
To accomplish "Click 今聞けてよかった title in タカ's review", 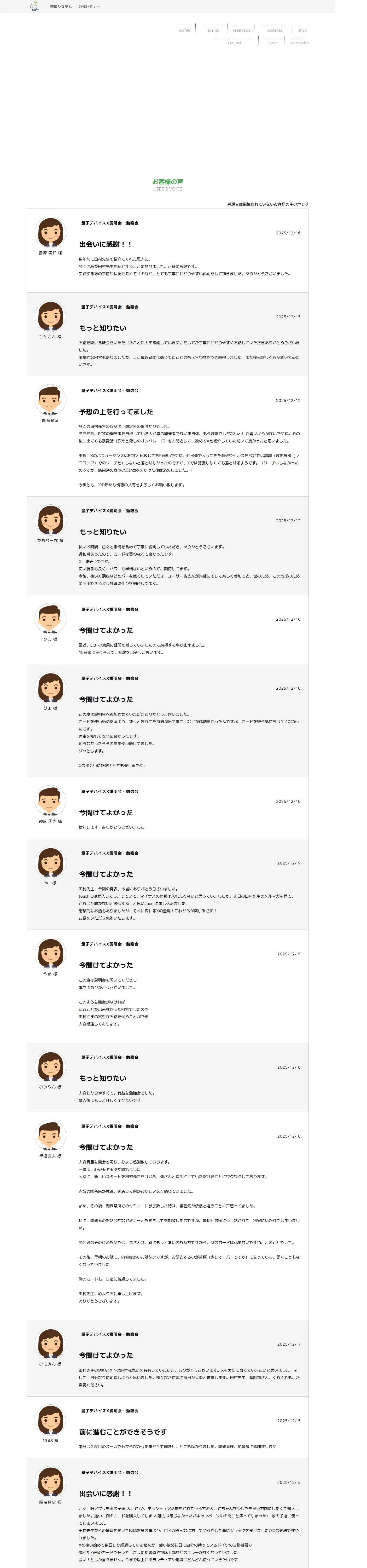I will coord(106,631).
